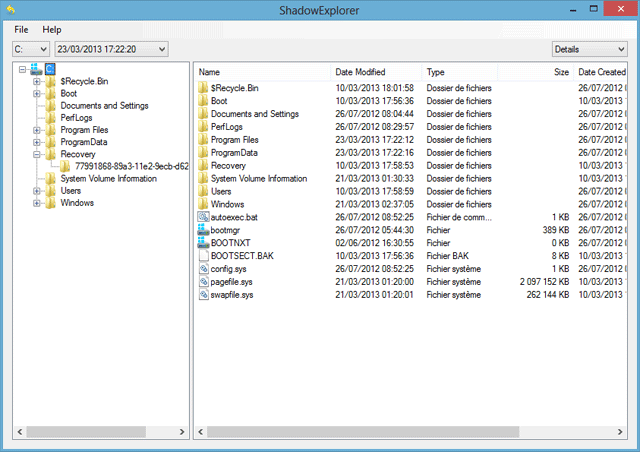Open the snapshot date dropdown

coord(111,49)
